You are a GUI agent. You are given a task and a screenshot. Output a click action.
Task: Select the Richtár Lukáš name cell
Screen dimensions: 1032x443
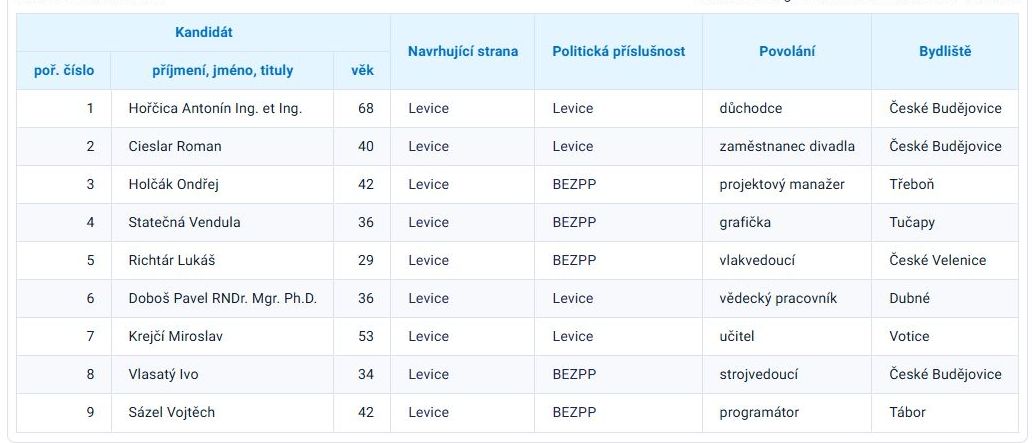point(172,260)
